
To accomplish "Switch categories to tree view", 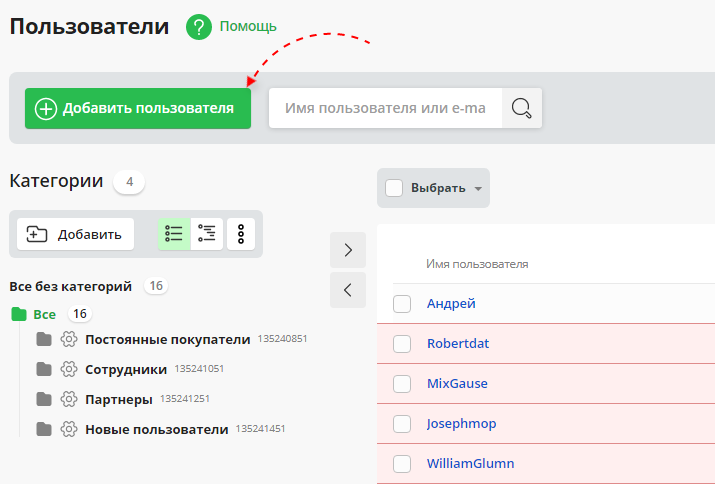I will [207, 234].
